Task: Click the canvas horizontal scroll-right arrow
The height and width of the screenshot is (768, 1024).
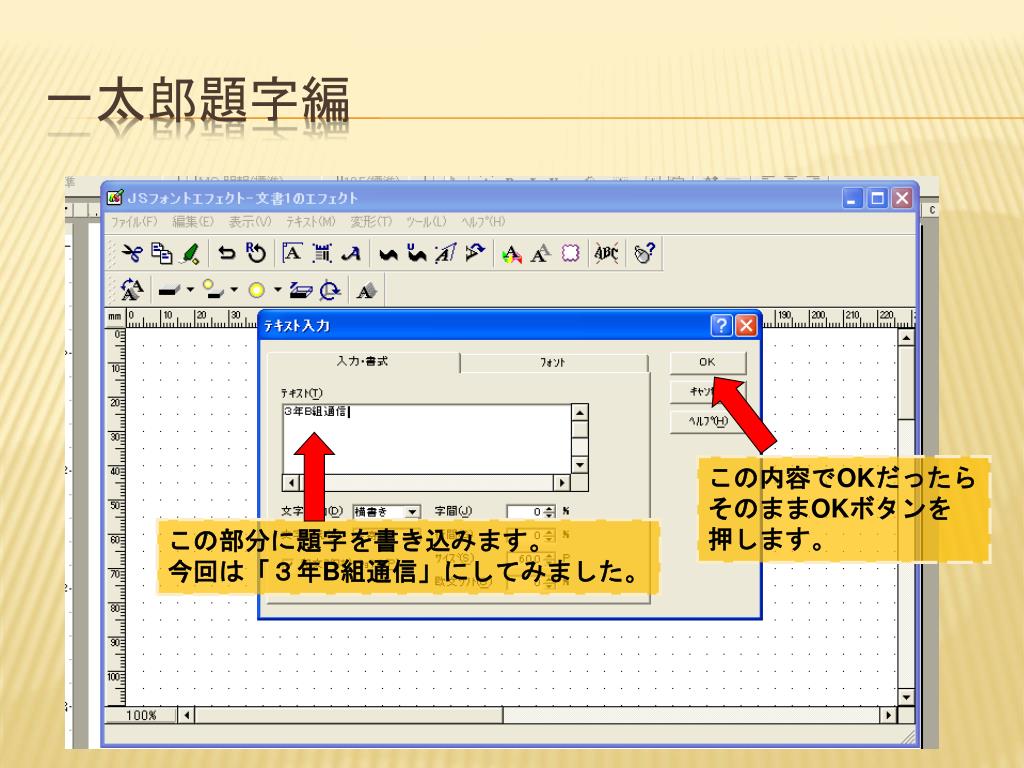Action: pos(889,715)
